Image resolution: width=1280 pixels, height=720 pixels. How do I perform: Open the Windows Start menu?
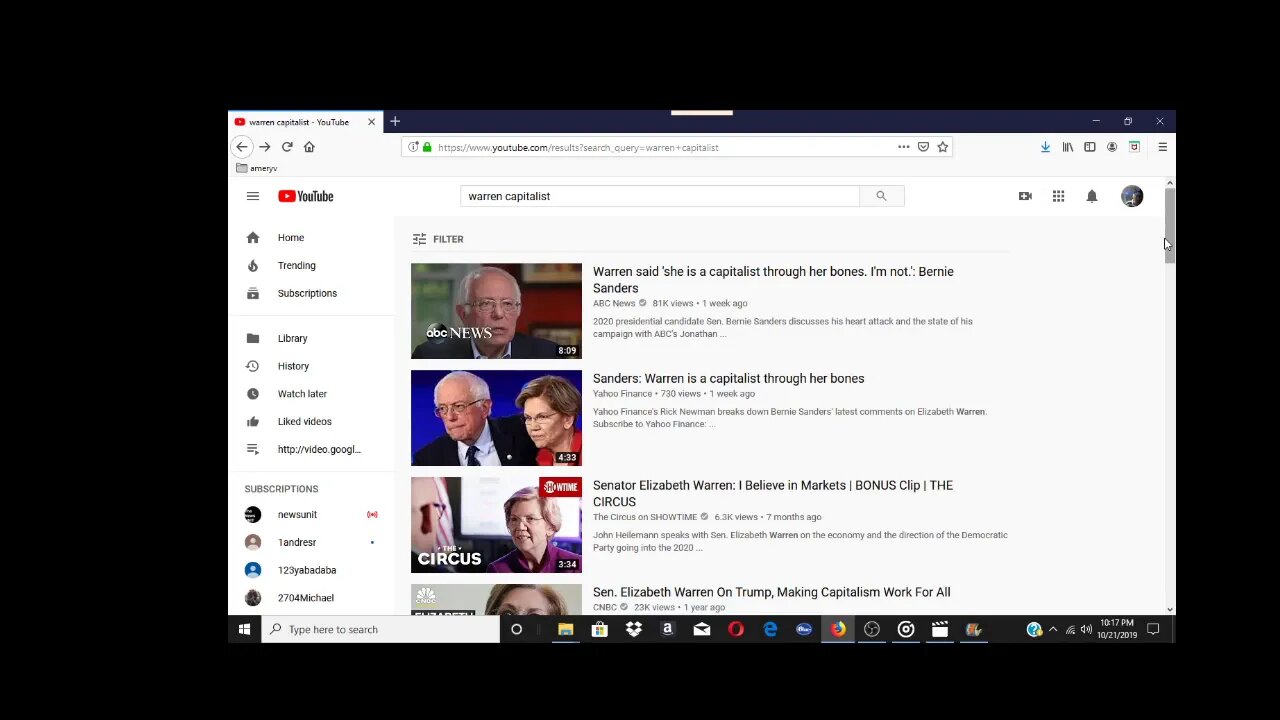pyautogui.click(x=244, y=630)
